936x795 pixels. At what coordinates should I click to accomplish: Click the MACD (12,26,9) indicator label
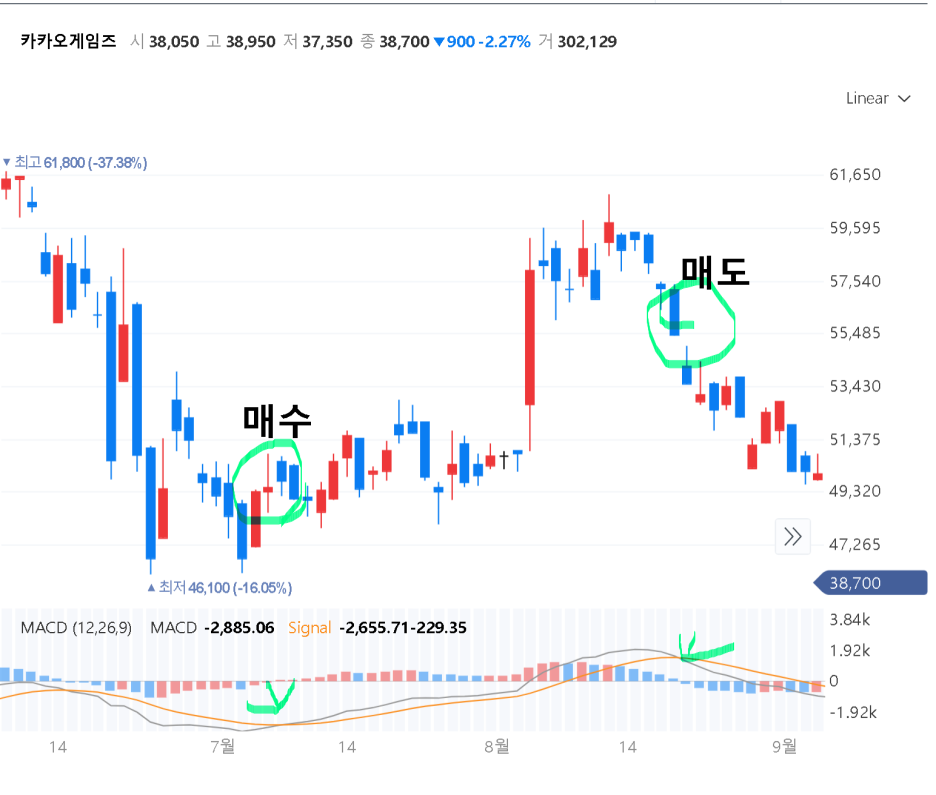76,628
